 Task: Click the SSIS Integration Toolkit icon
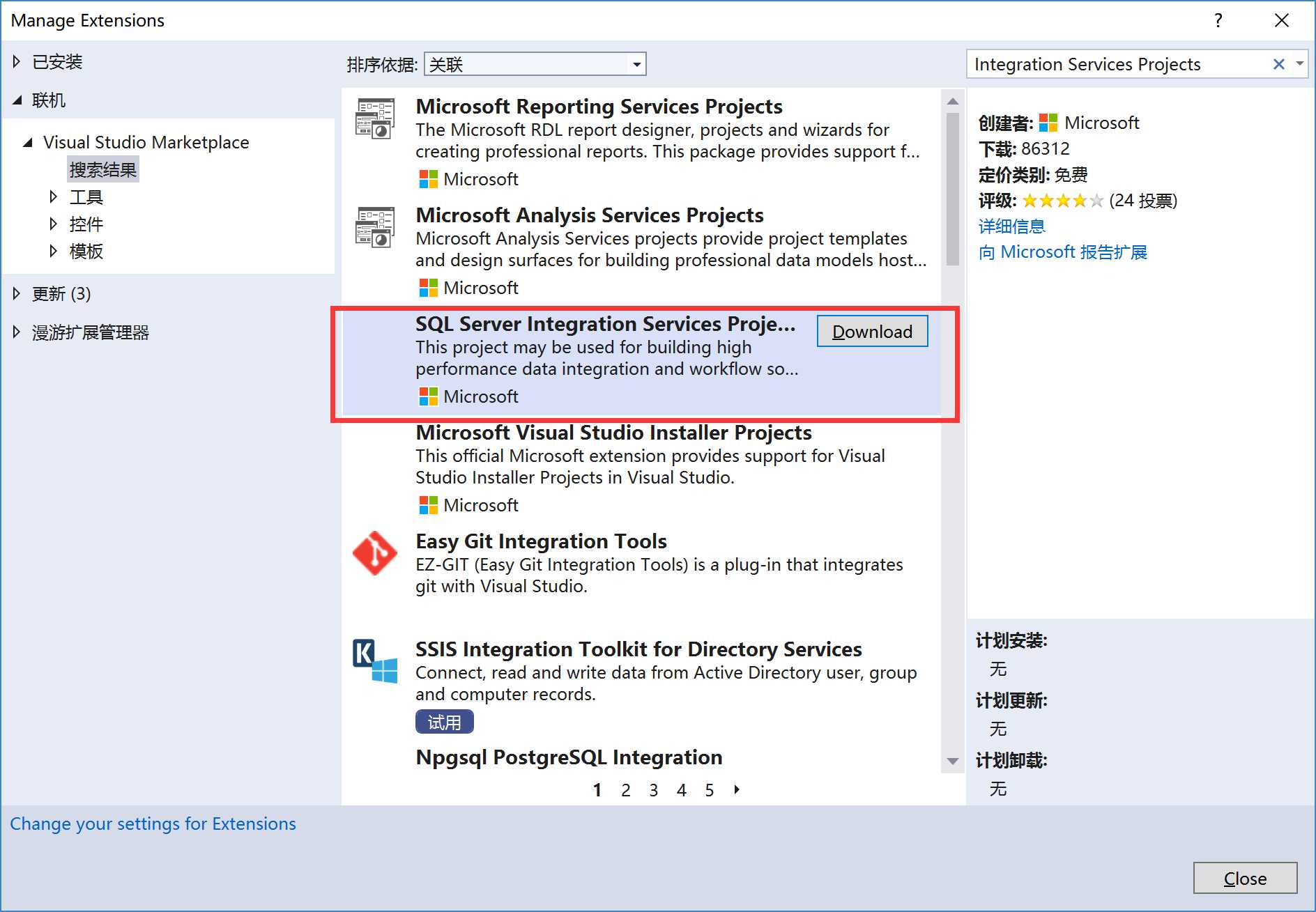point(375,661)
